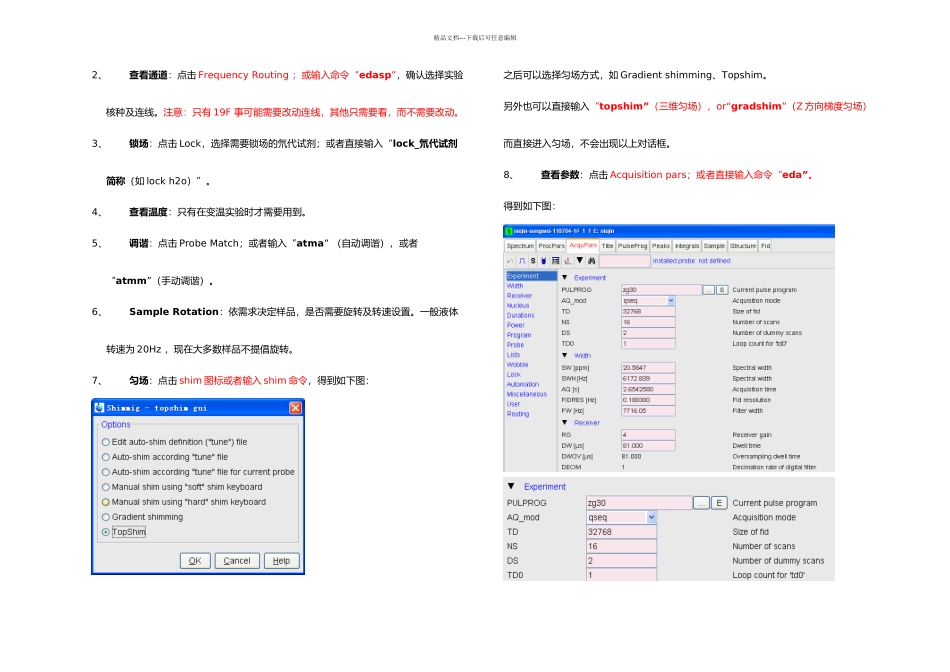Switch to the PulseProg tab
This screenshot has width=950, height=672.
[x=633, y=246]
